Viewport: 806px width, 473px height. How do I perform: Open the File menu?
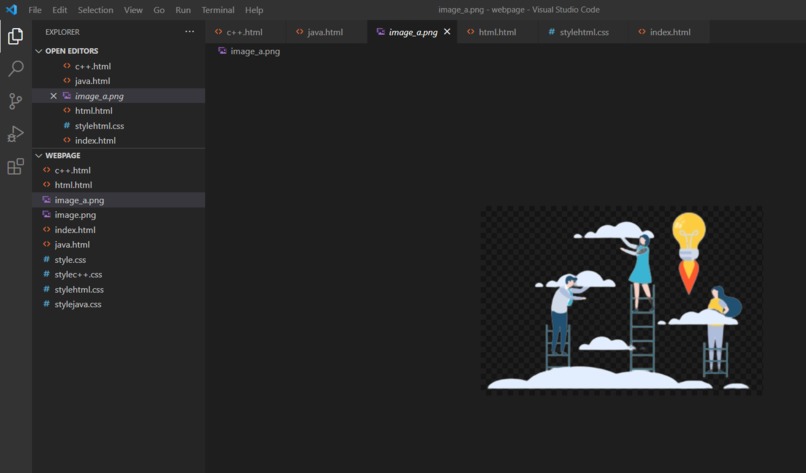35,10
